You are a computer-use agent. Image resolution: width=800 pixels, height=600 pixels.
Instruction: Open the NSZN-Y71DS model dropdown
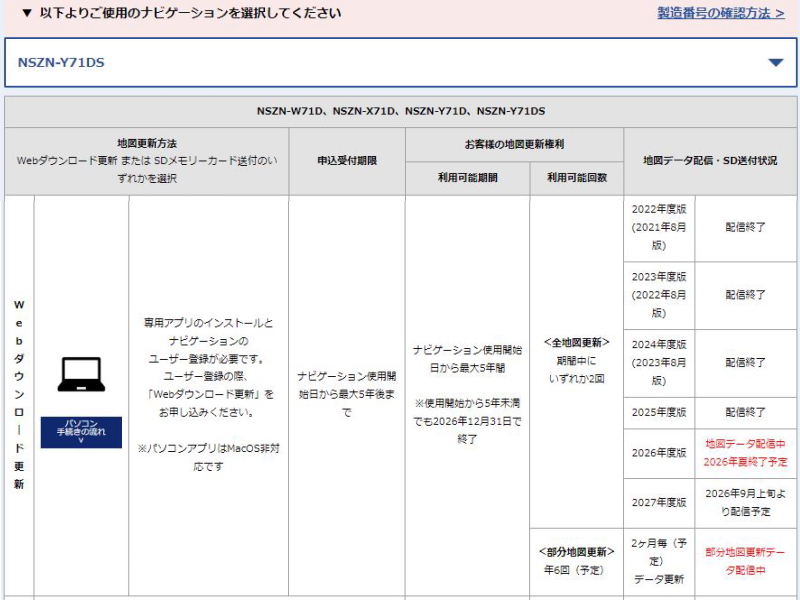click(x=400, y=62)
